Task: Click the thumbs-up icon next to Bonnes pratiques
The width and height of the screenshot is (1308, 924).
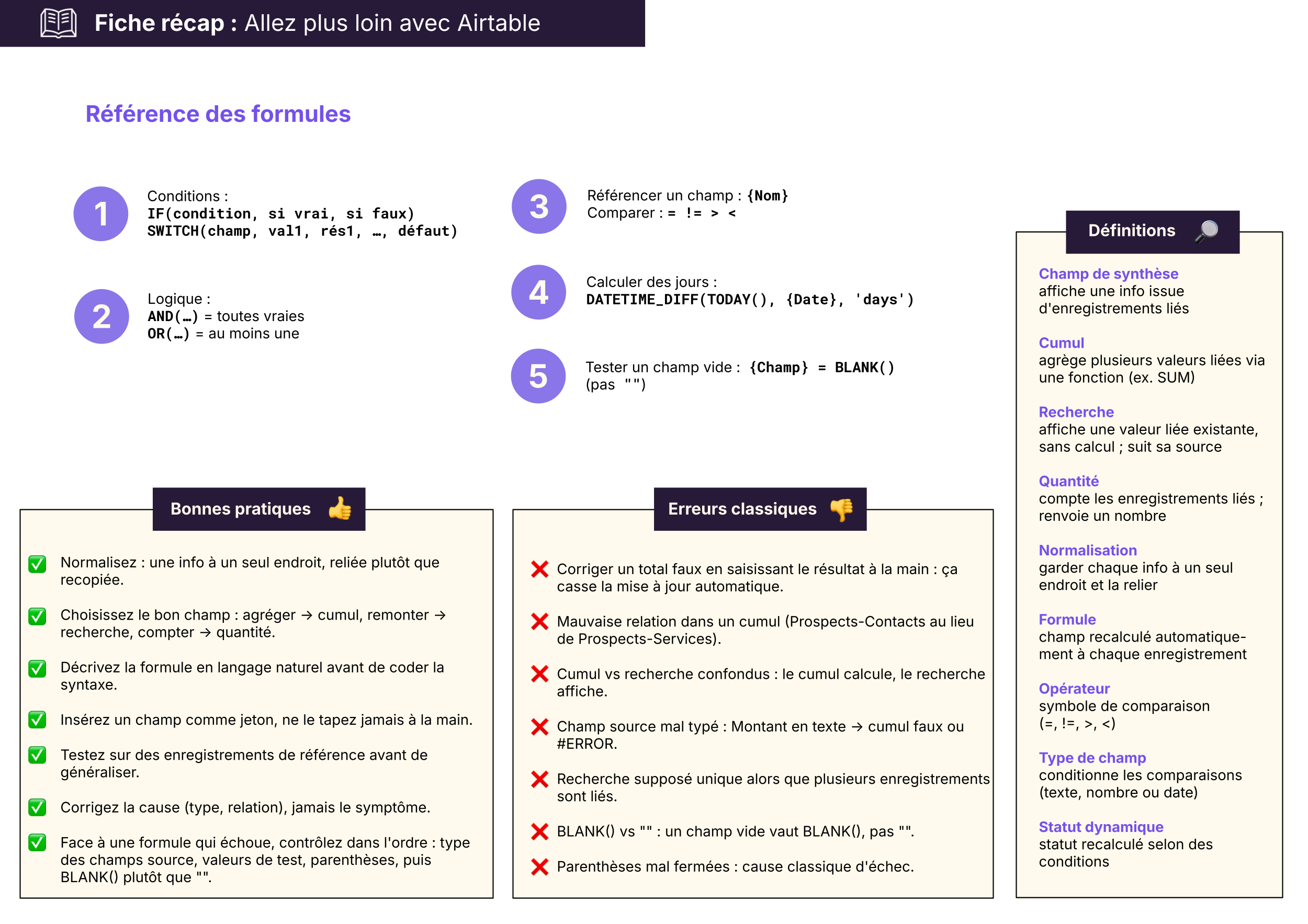Action: click(x=340, y=508)
